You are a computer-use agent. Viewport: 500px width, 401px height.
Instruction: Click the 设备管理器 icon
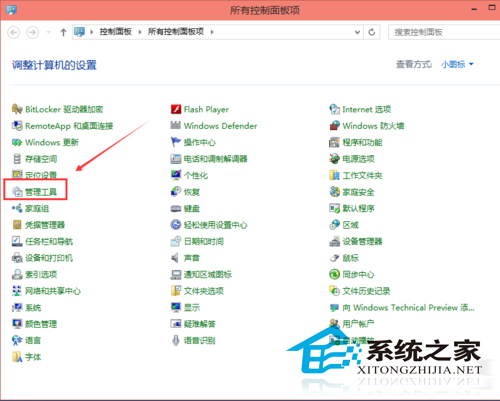(x=334, y=241)
